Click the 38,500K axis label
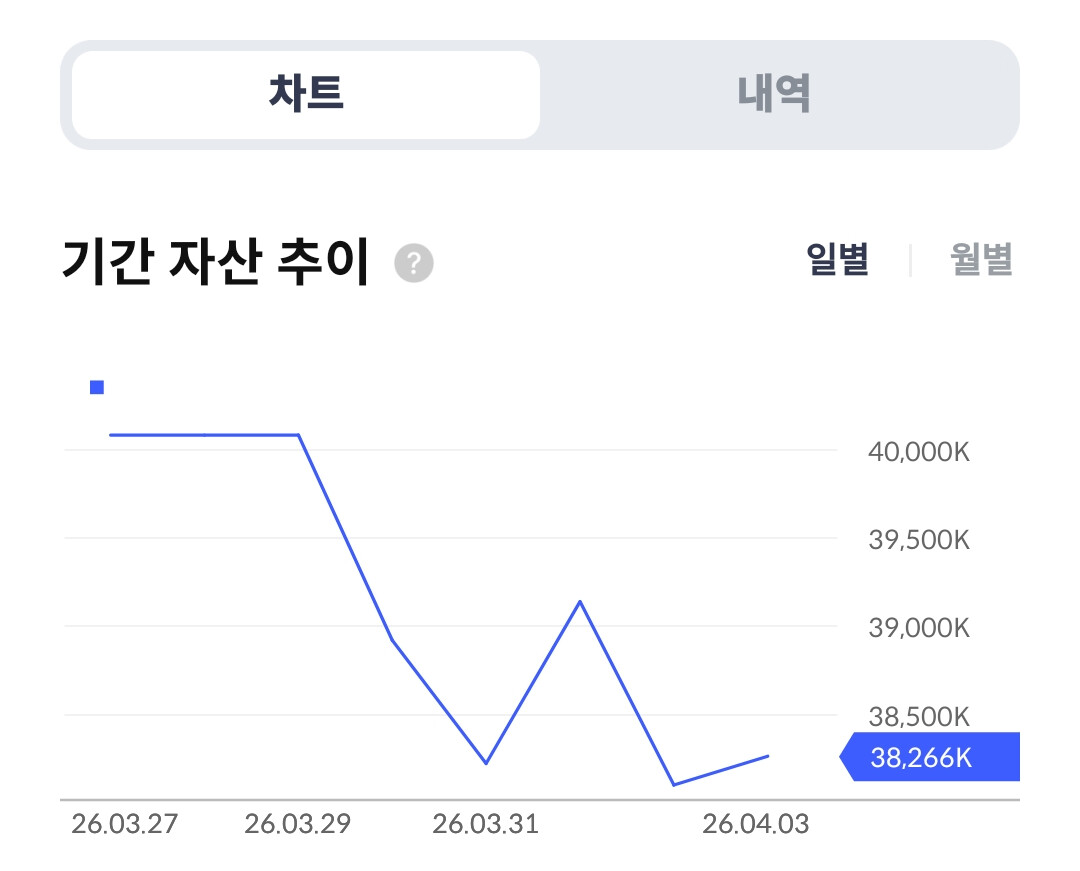 [x=919, y=716]
